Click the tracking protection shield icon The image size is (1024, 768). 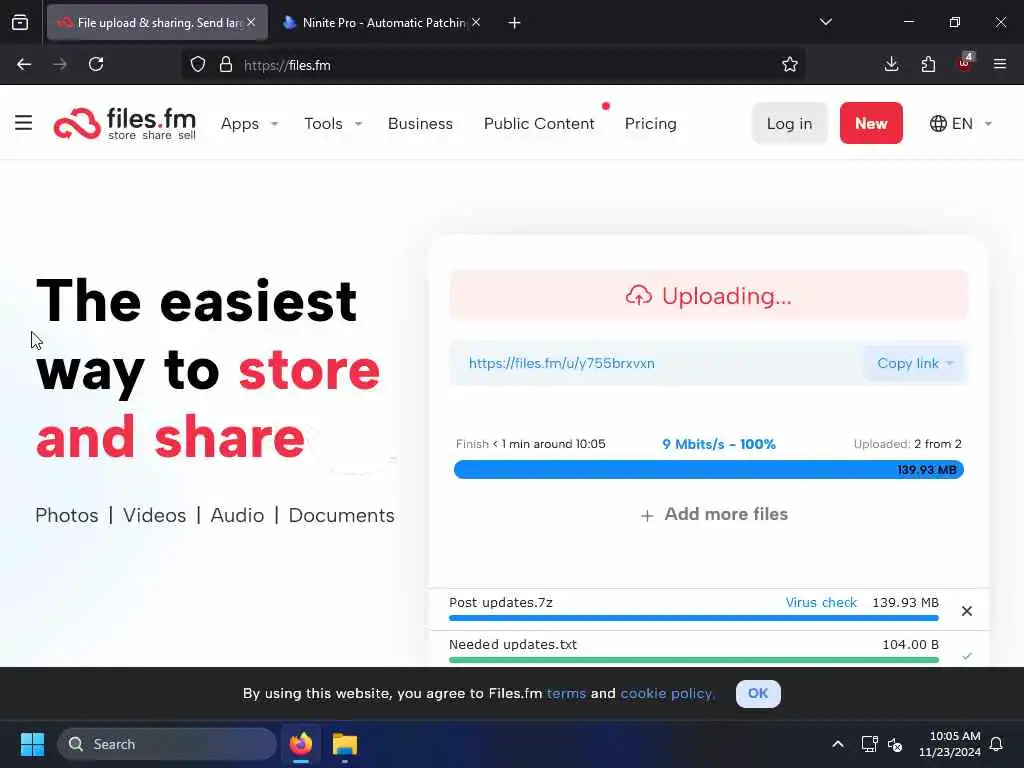[x=198, y=64]
